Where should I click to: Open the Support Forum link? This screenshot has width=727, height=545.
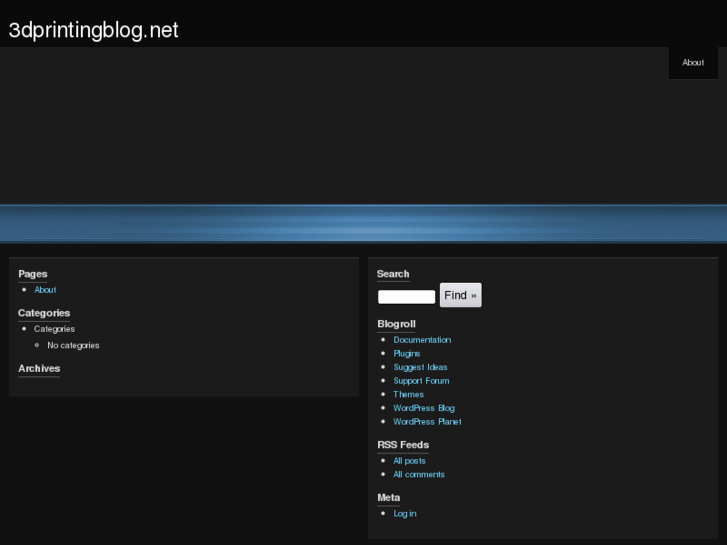click(x=421, y=381)
